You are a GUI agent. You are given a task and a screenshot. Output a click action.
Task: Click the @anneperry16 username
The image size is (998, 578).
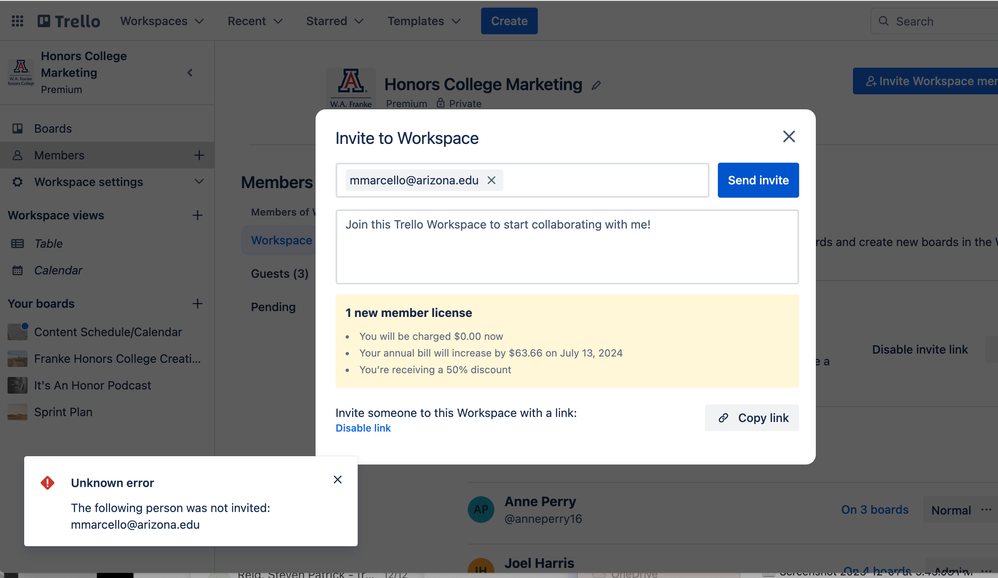click(543, 519)
